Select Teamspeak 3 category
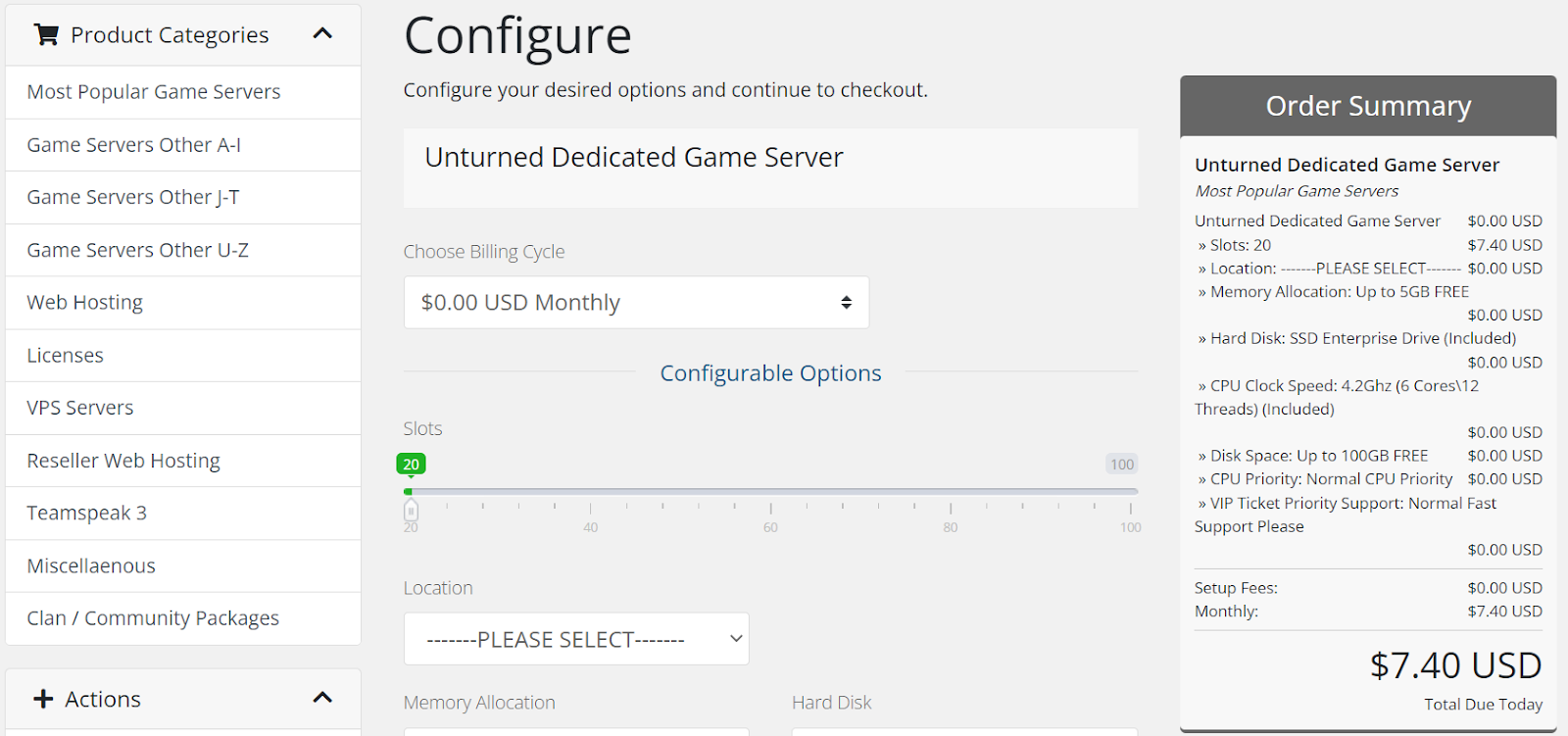This screenshot has width=1568, height=736. click(x=183, y=514)
